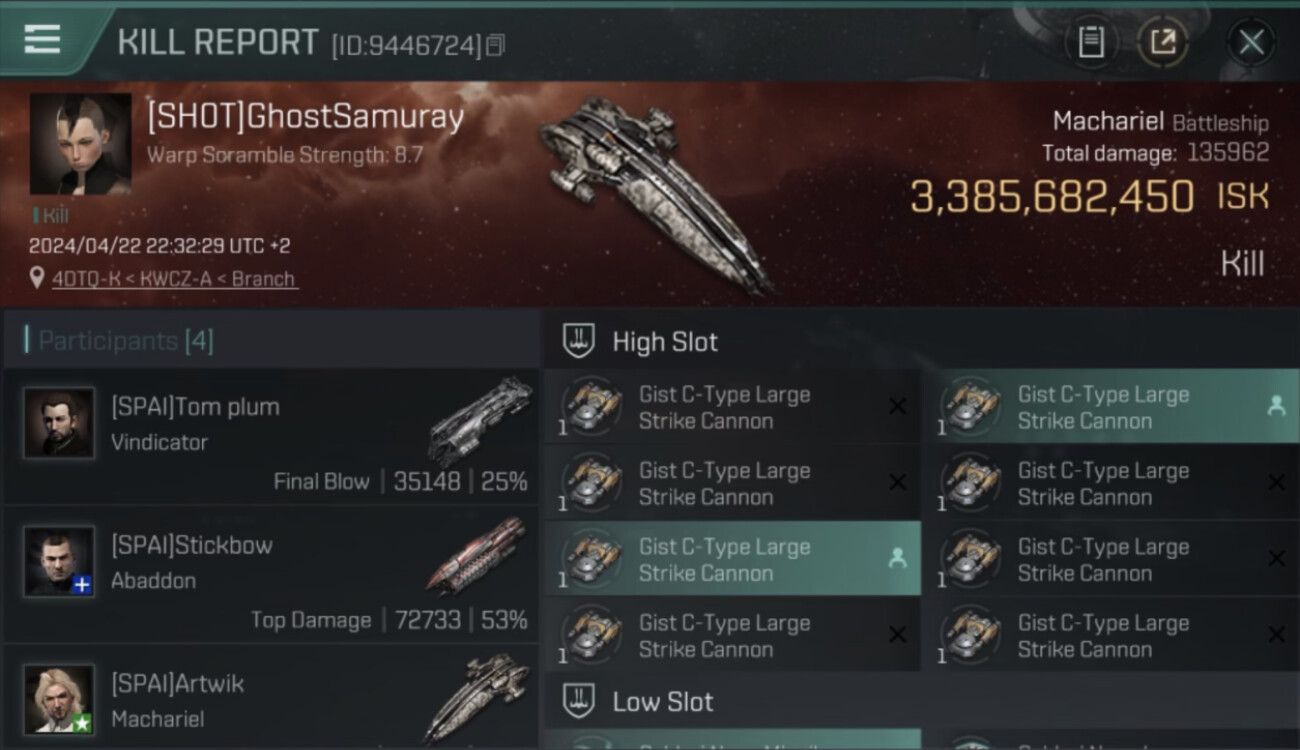Select Stickbow participant entry

click(x=270, y=573)
